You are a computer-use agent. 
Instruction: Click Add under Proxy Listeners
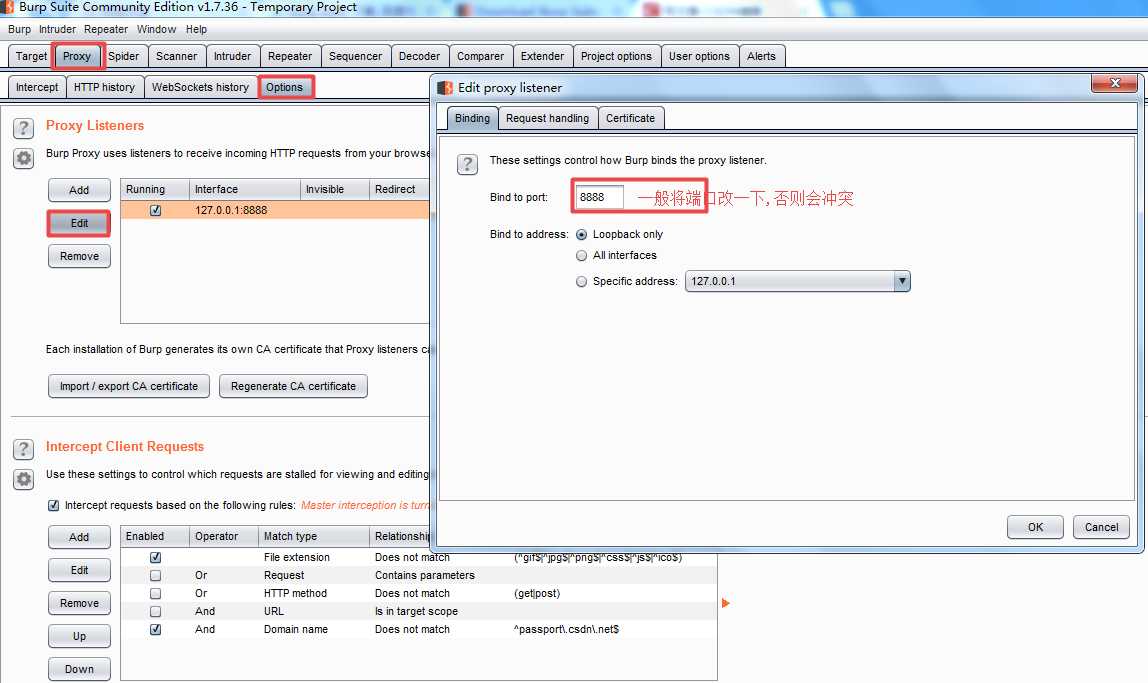pos(79,190)
